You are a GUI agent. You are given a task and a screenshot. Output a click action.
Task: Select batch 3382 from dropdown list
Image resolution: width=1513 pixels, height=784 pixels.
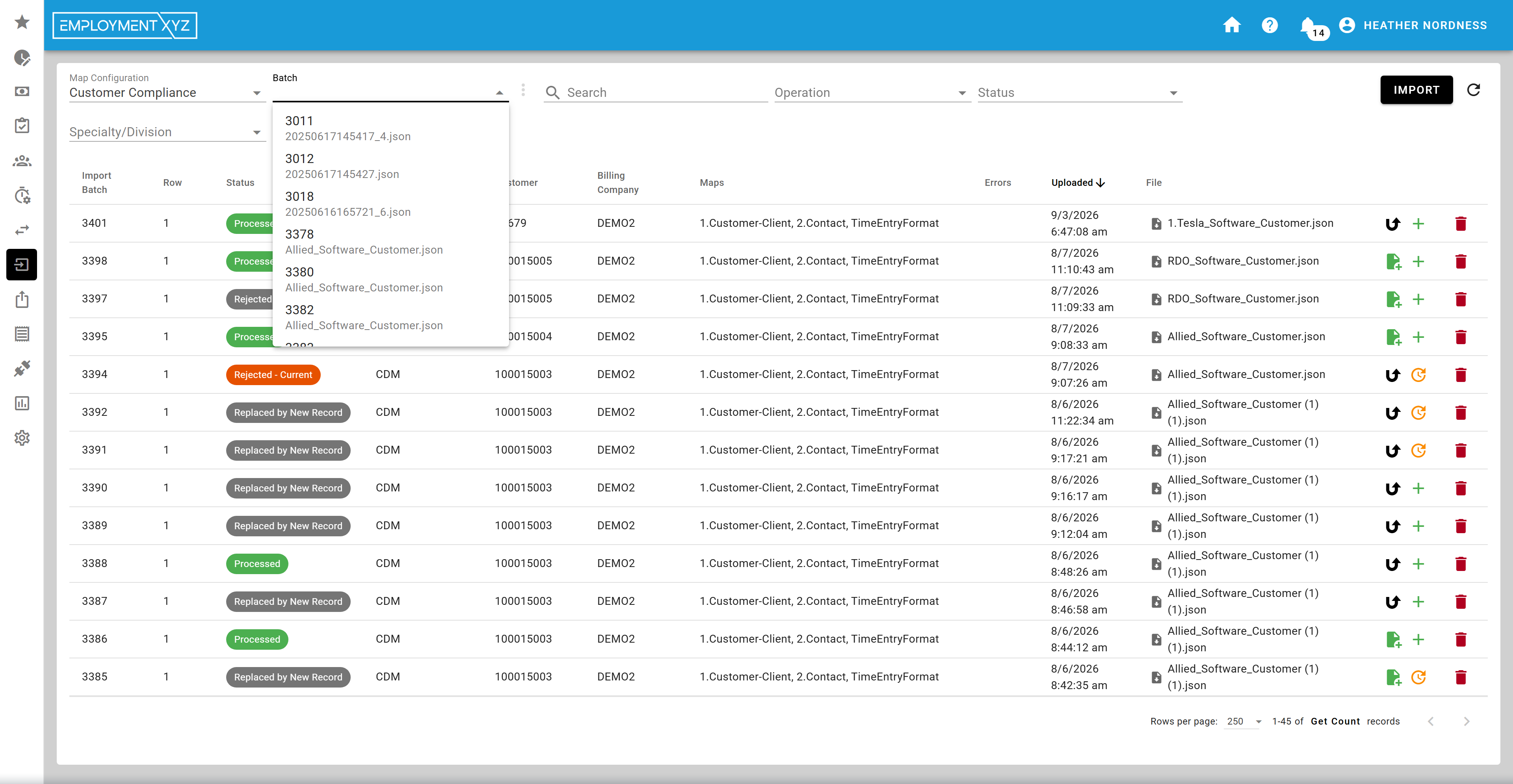[x=390, y=317]
